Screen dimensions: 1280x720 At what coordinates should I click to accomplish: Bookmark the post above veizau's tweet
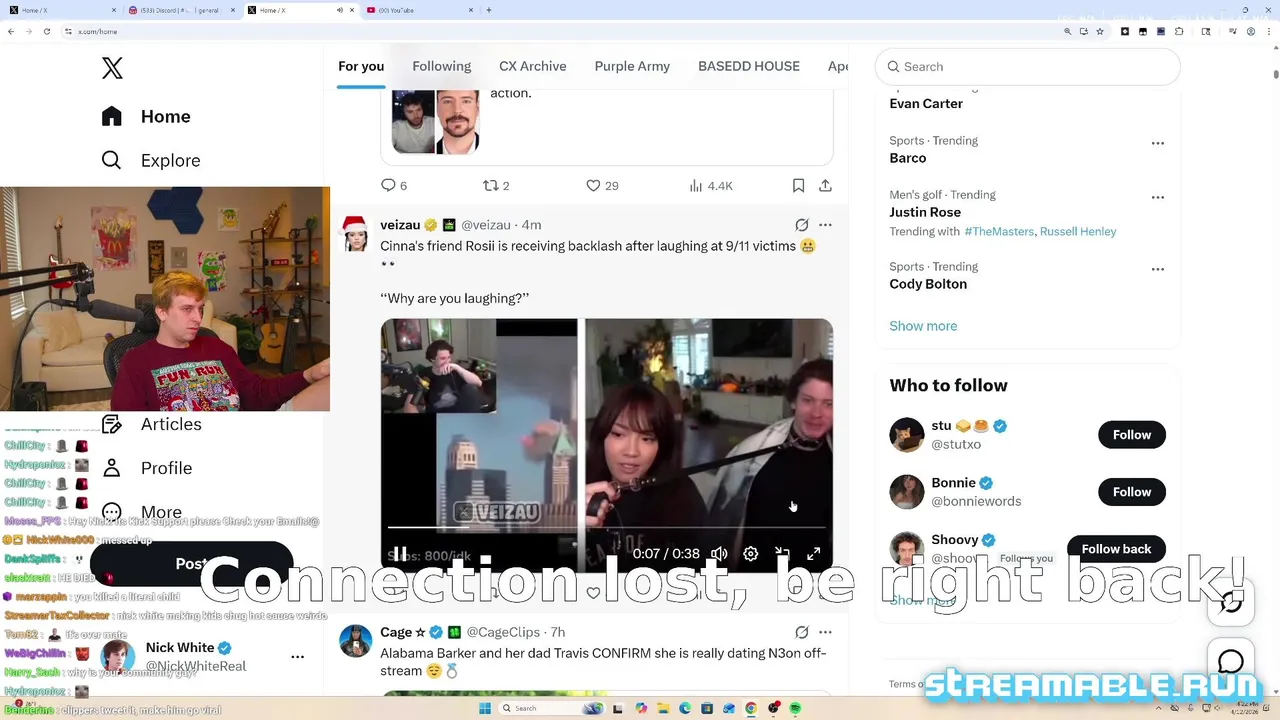(x=798, y=185)
